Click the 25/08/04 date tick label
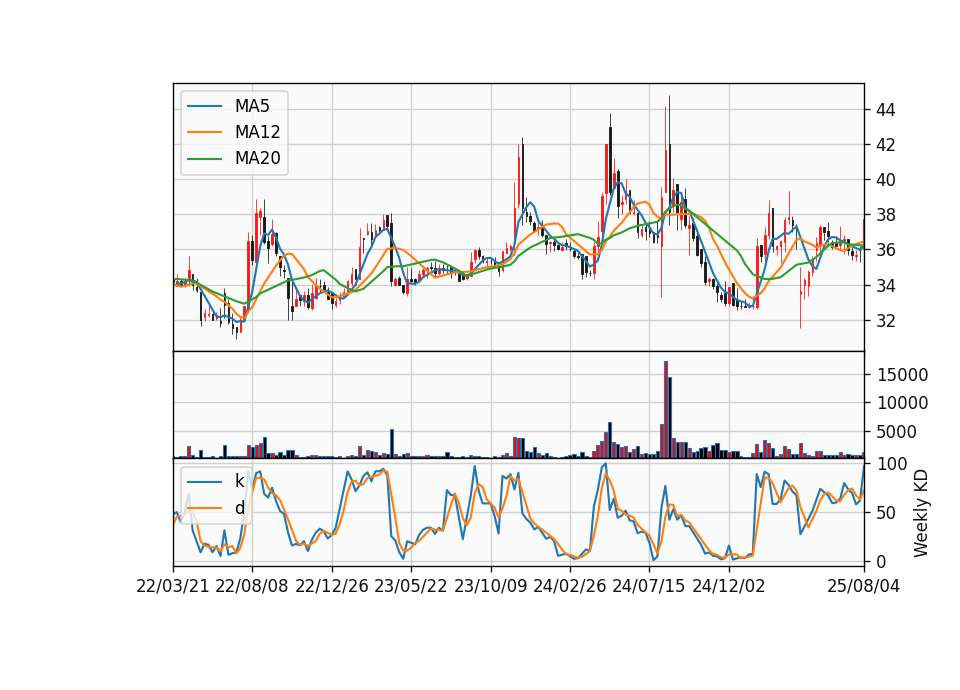Viewport: 960px width, 690px height. pyautogui.click(x=864, y=586)
